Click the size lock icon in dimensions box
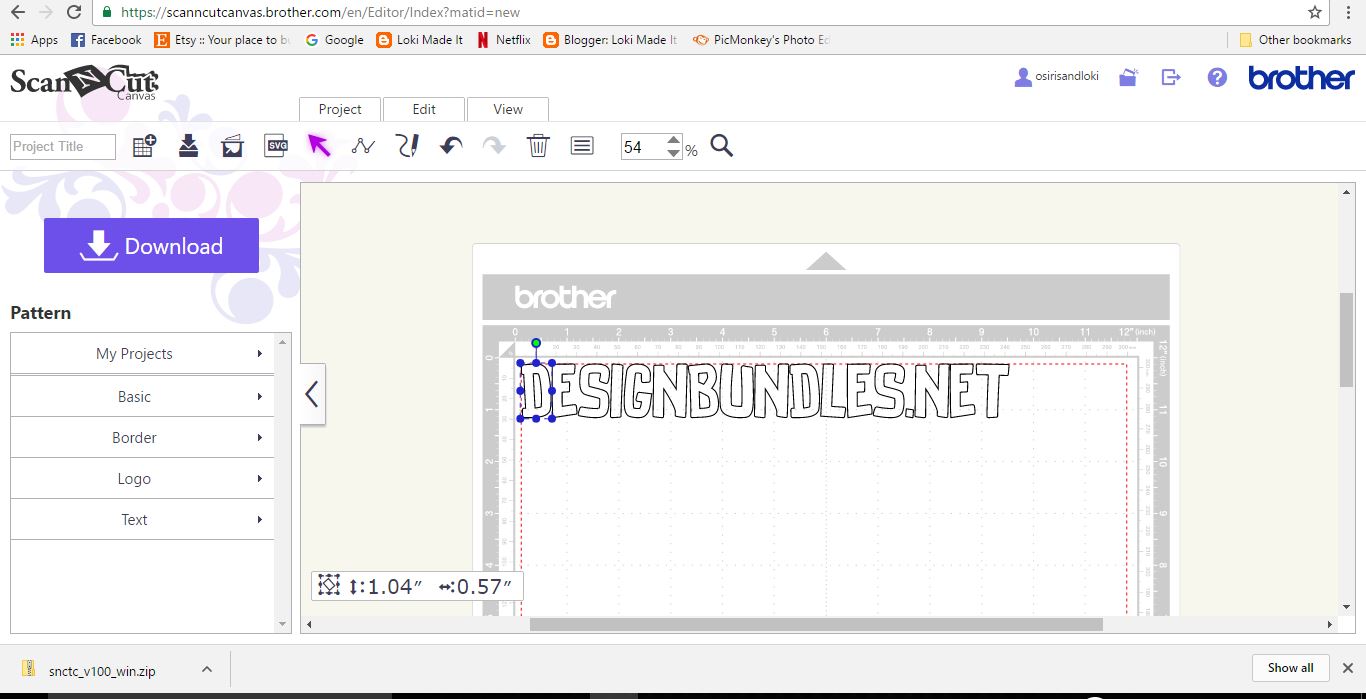This screenshot has height=699, width=1366. tap(329, 586)
